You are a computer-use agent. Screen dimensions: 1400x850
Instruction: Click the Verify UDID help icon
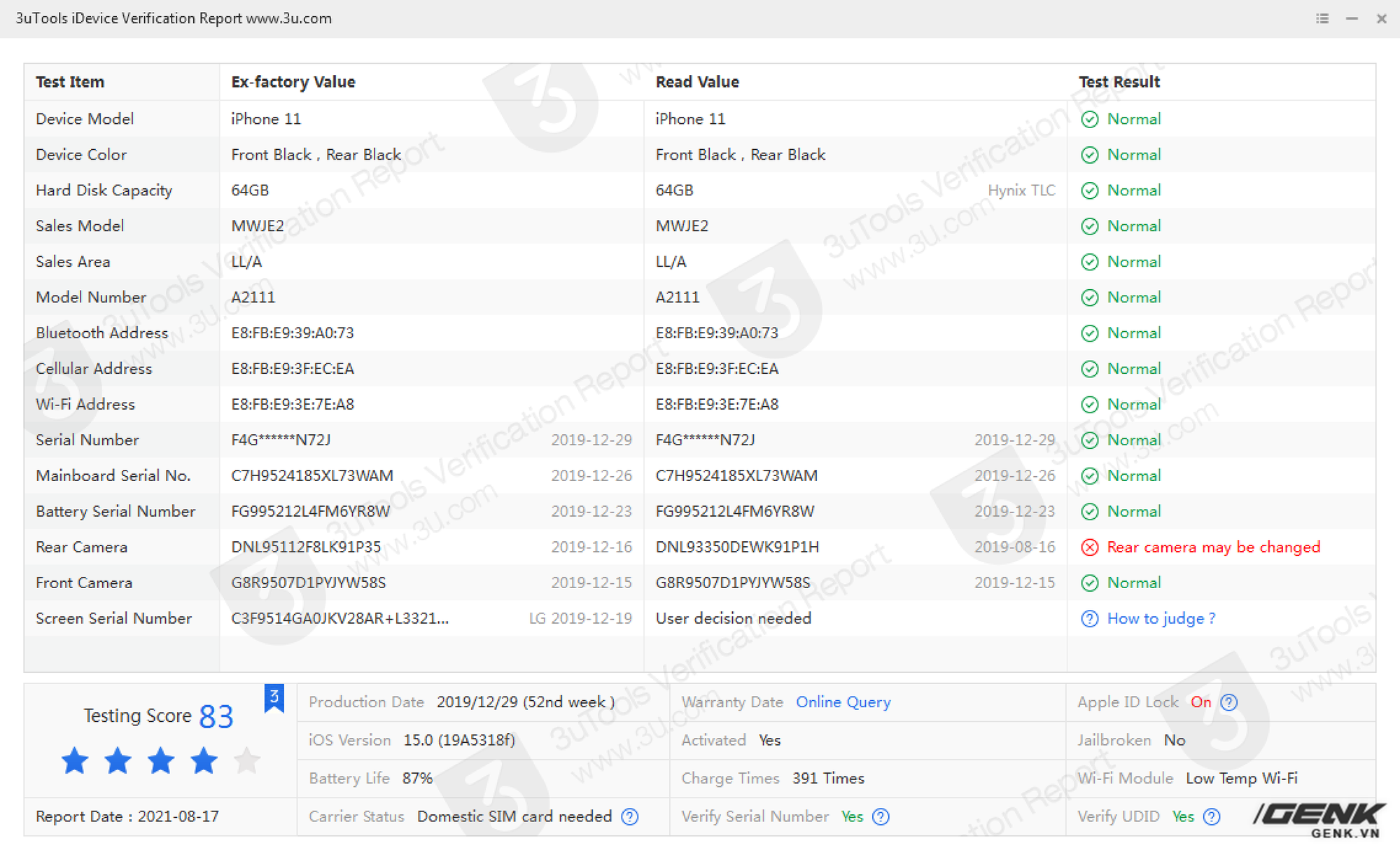point(1212,817)
